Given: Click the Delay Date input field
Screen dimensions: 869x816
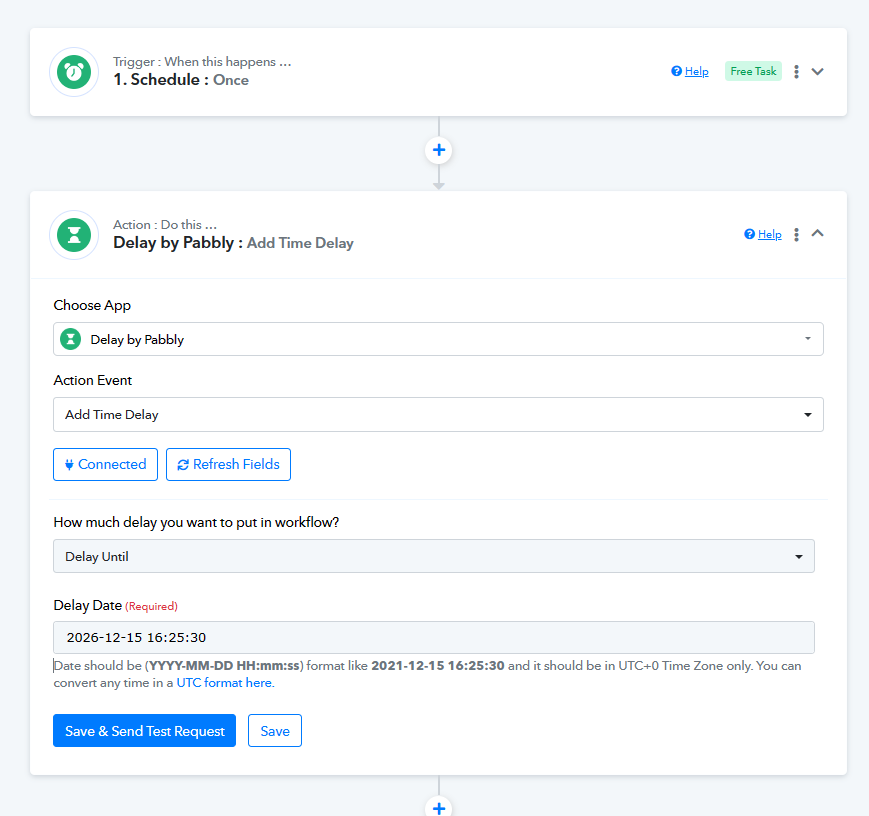Looking at the screenshot, I should (x=433, y=638).
